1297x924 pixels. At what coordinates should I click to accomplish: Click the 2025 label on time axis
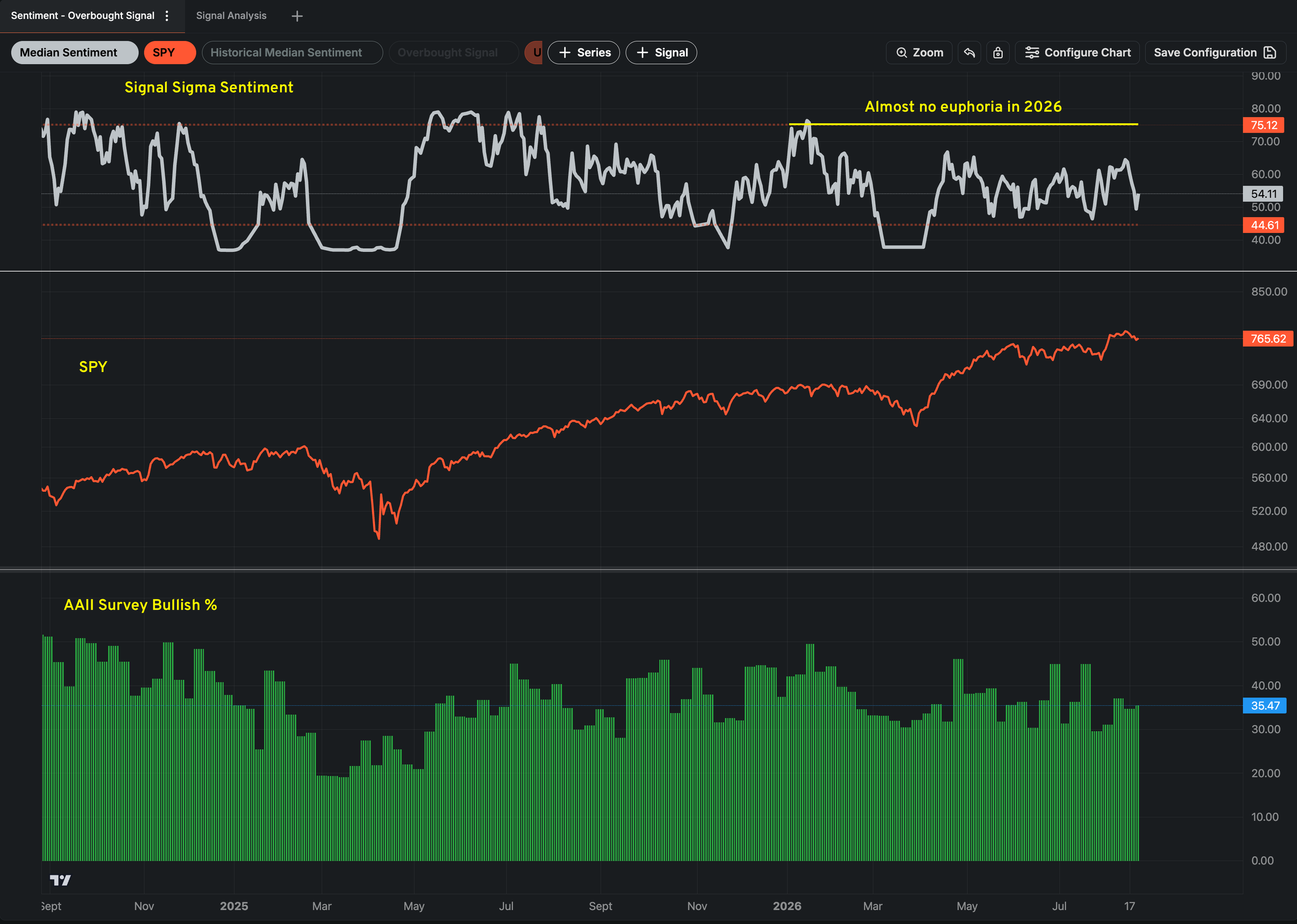(x=234, y=906)
